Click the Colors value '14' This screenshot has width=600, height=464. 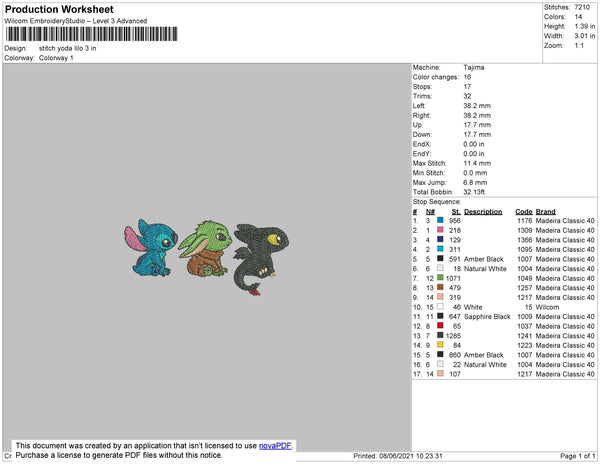[x=578, y=17]
